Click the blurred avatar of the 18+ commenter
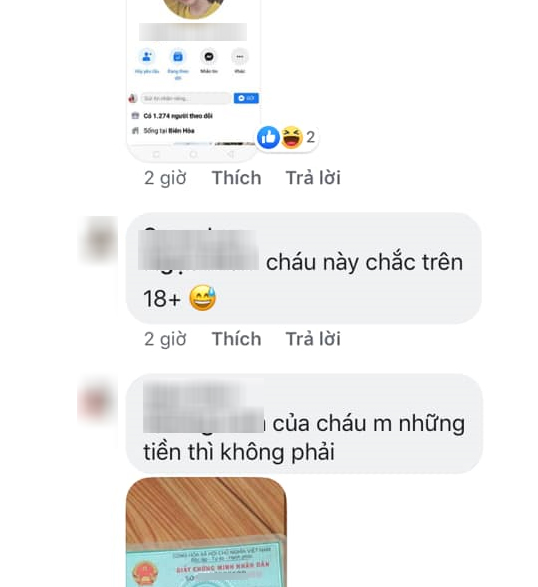Image resolution: width=538 pixels, height=587 pixels. click(x=98, y=239)
